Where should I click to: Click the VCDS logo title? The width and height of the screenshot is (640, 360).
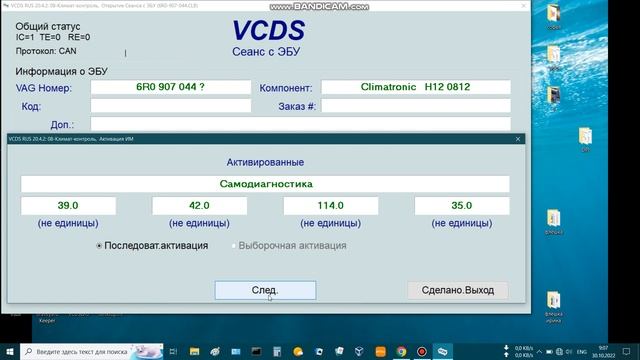coord(268,30)
